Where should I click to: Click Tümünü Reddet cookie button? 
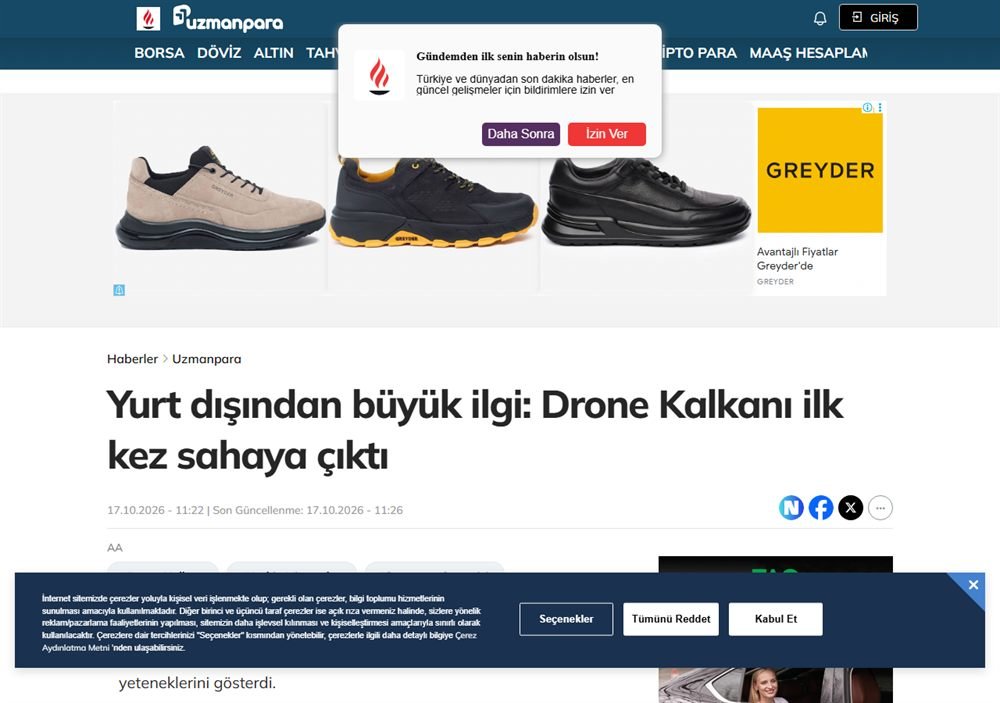(671, 619)
